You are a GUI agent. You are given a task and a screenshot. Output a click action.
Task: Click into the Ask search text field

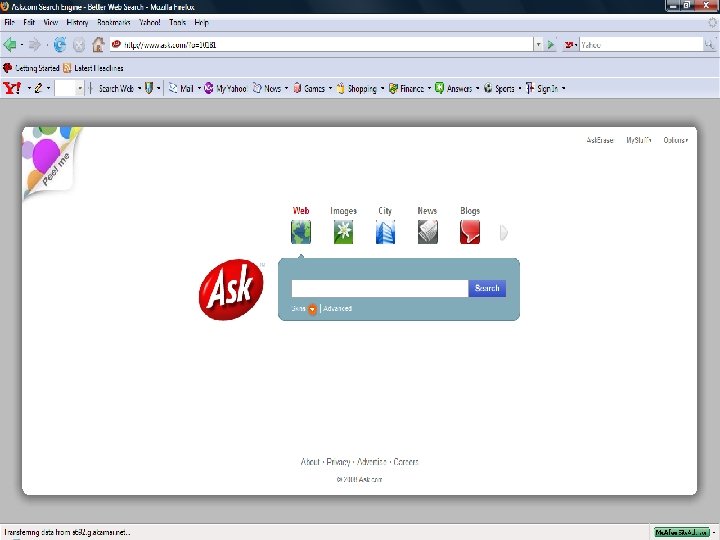coord(380,288)
